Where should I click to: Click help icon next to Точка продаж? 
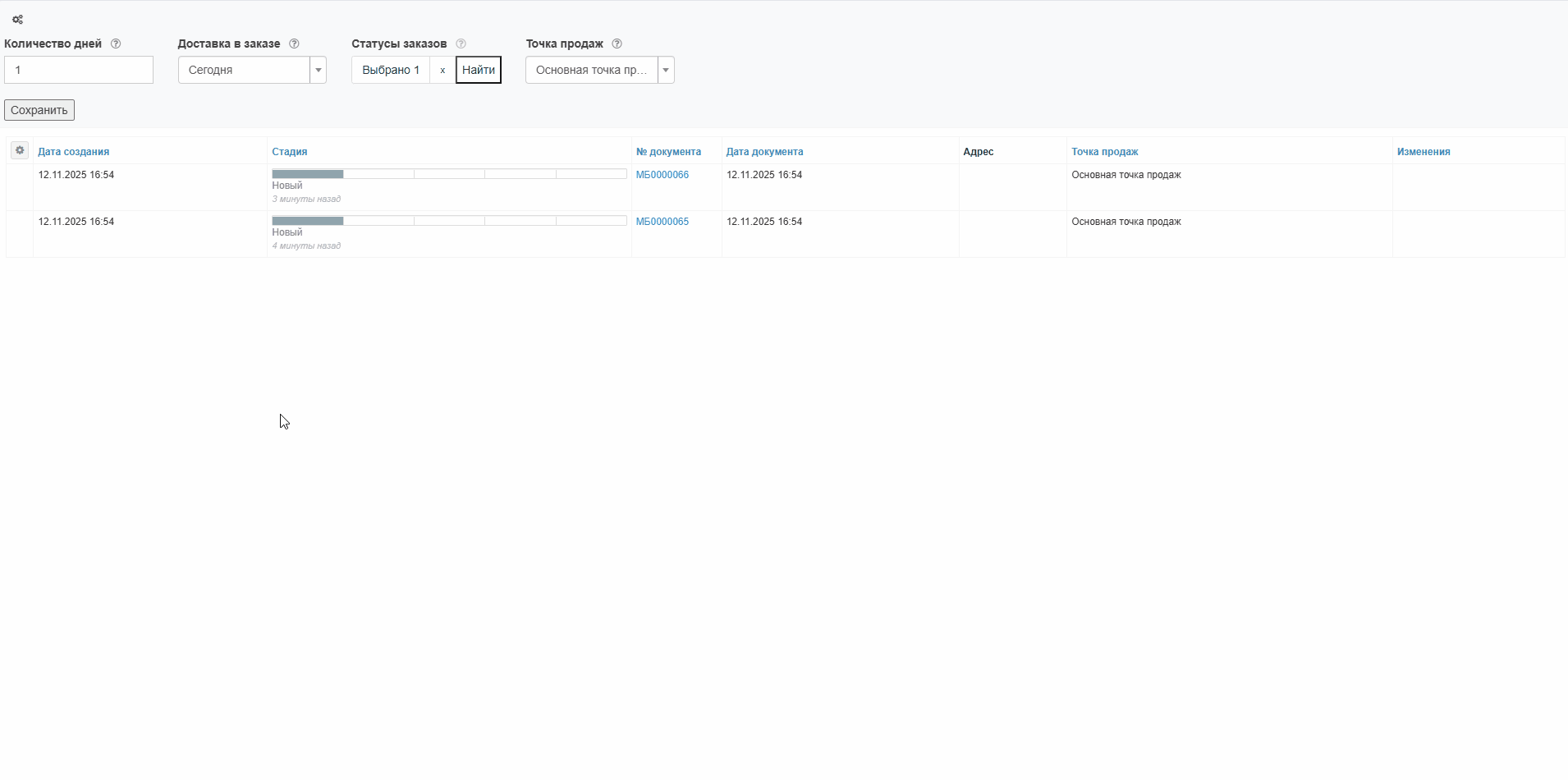click(617, 44)
